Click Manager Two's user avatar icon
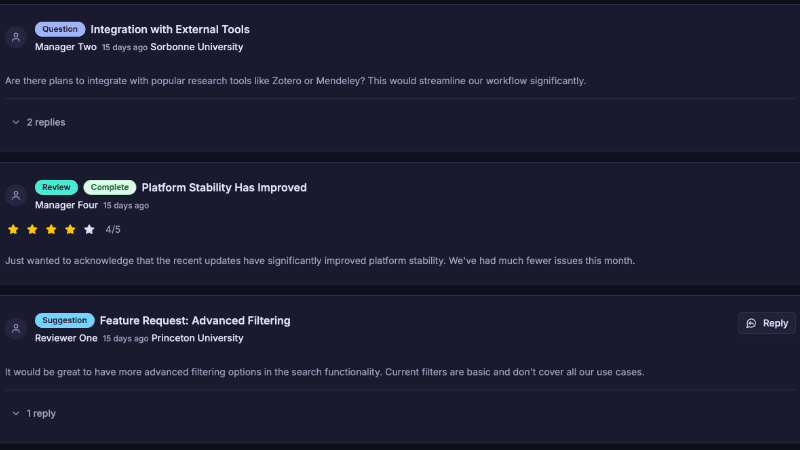The width and height of the screenshot is (800, 450). 16,37
